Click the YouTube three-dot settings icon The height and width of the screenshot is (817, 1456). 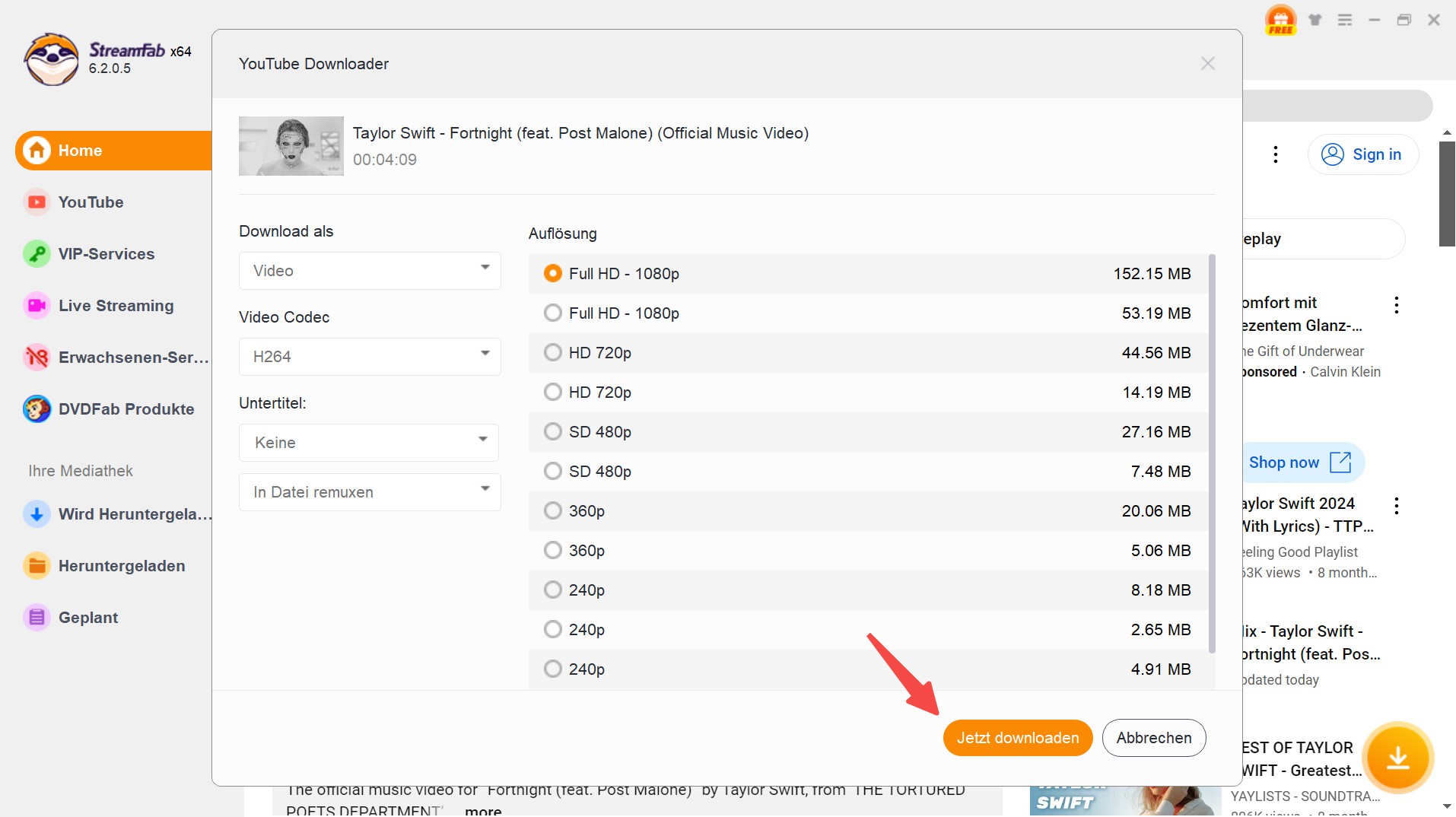[x=1276, y=154]
